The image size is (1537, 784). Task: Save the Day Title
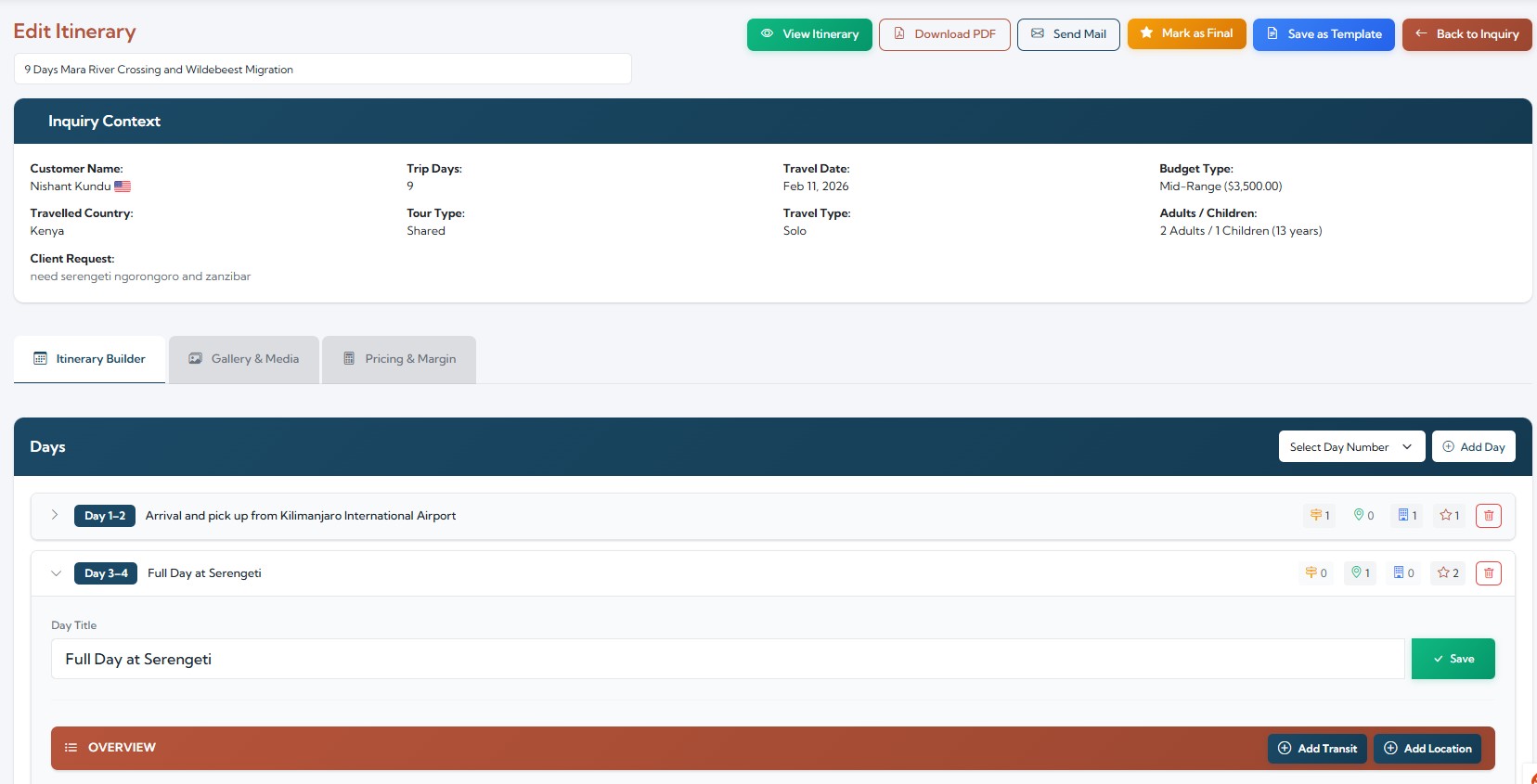[1453, 659]
